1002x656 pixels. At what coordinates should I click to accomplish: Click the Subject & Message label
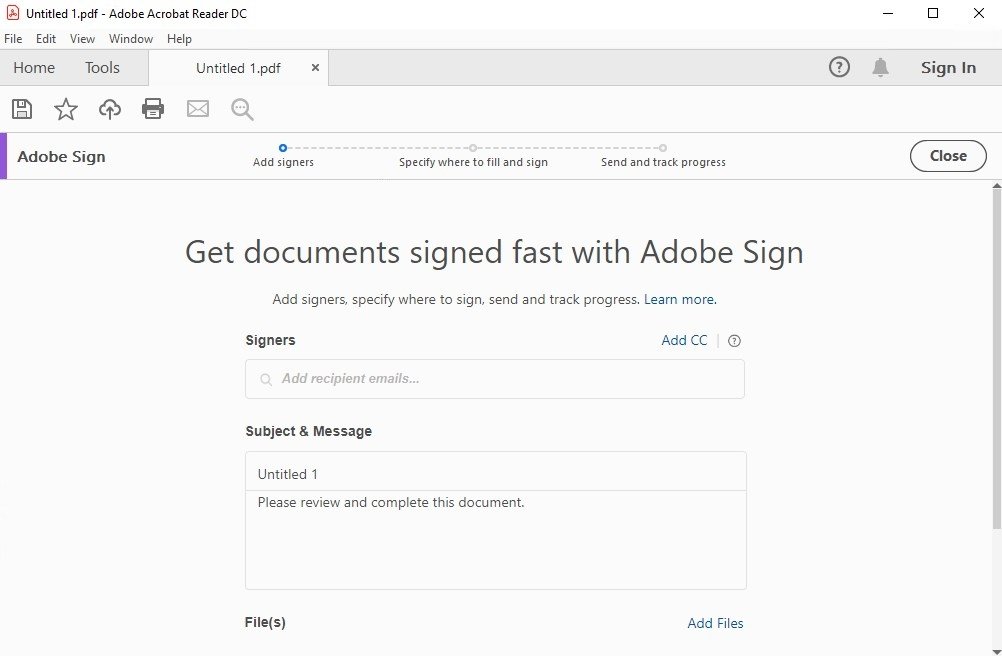309,431
